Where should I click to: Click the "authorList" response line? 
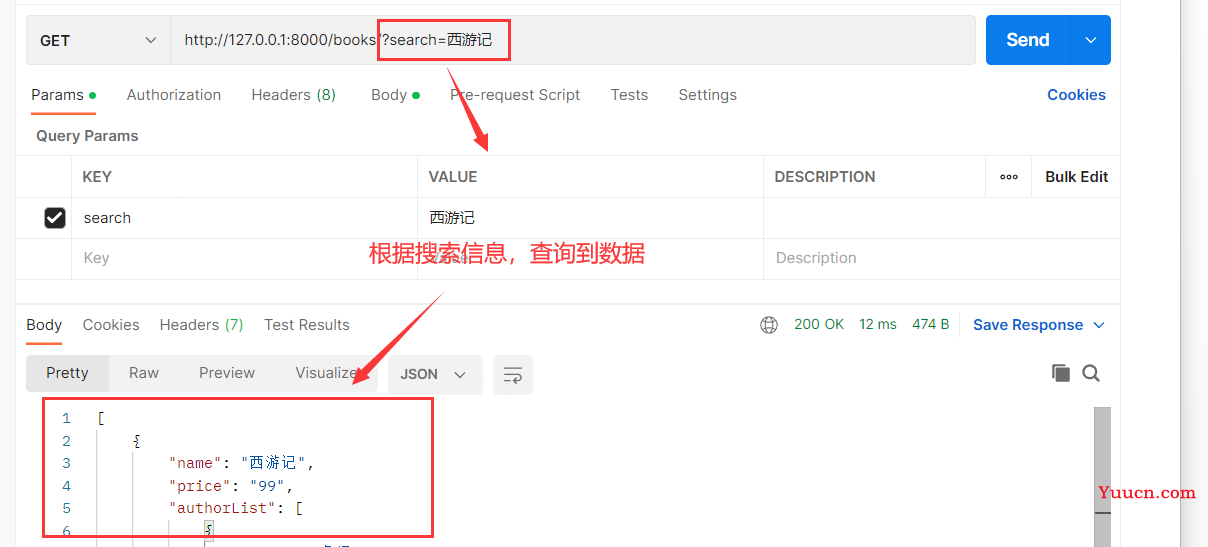[236, 508]
